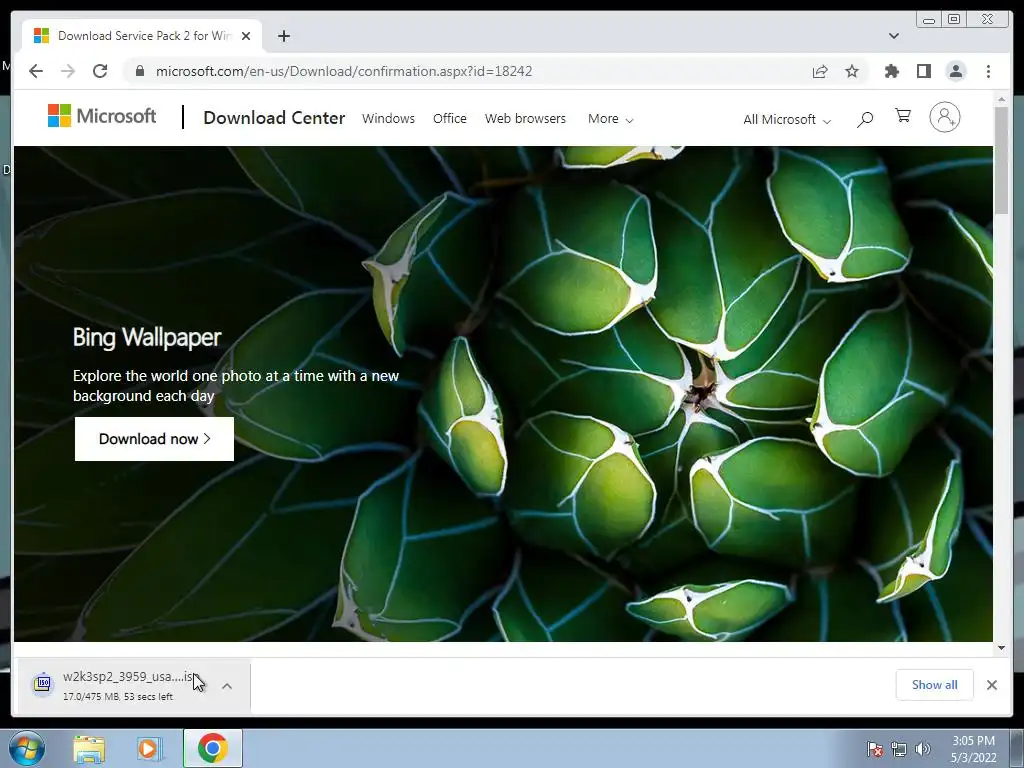Image resolution: width=1024 pixels, height=768 pixels.
Task: Close the Download Service Pack 2 tab
Action: click(246, 36)
